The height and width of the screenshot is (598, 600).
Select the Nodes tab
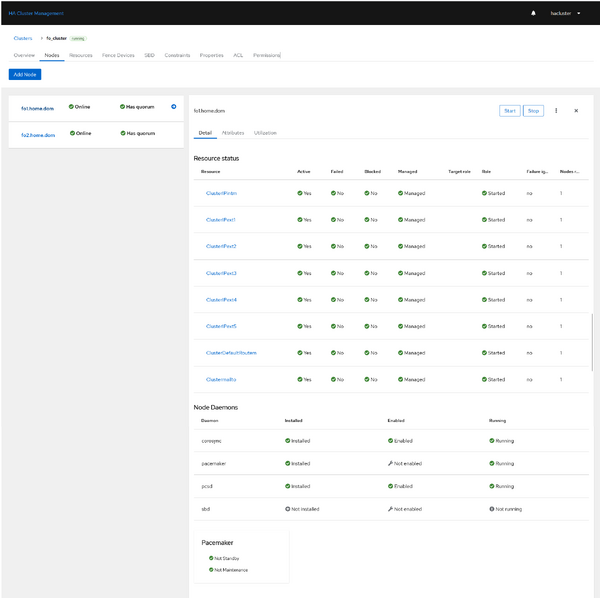point(52,55)
